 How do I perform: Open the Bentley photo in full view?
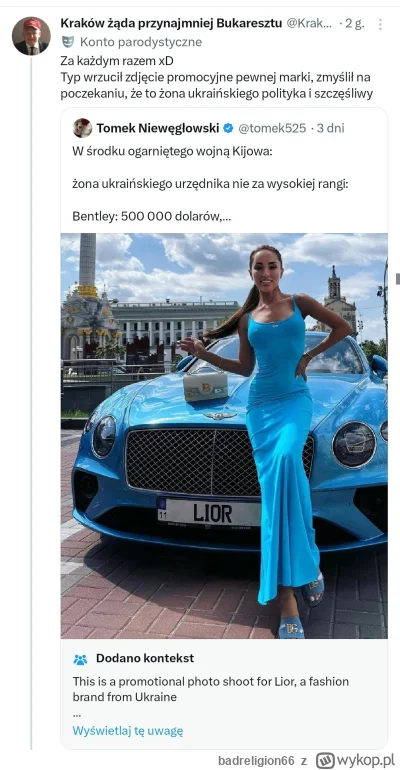pos(224,436)
